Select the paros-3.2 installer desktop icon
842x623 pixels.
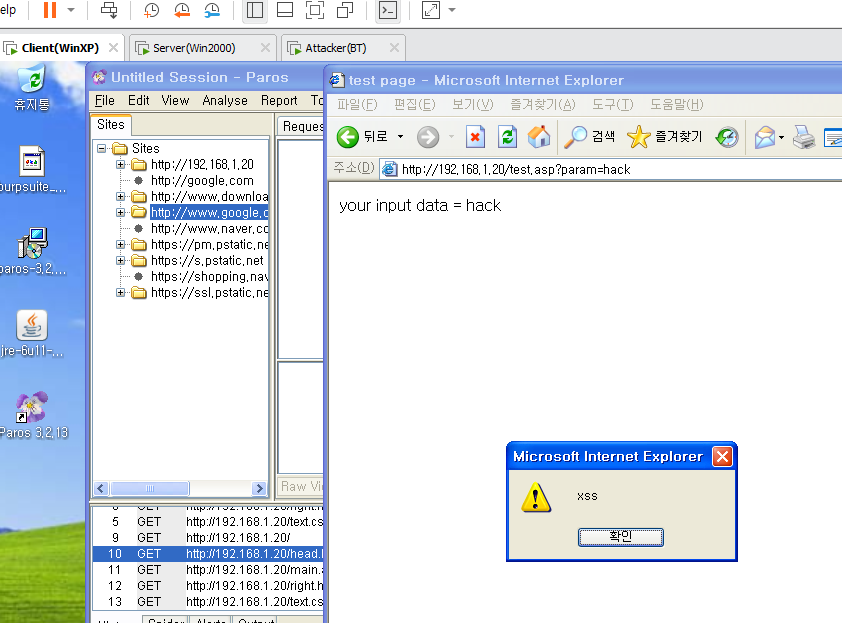coord(32,251)
